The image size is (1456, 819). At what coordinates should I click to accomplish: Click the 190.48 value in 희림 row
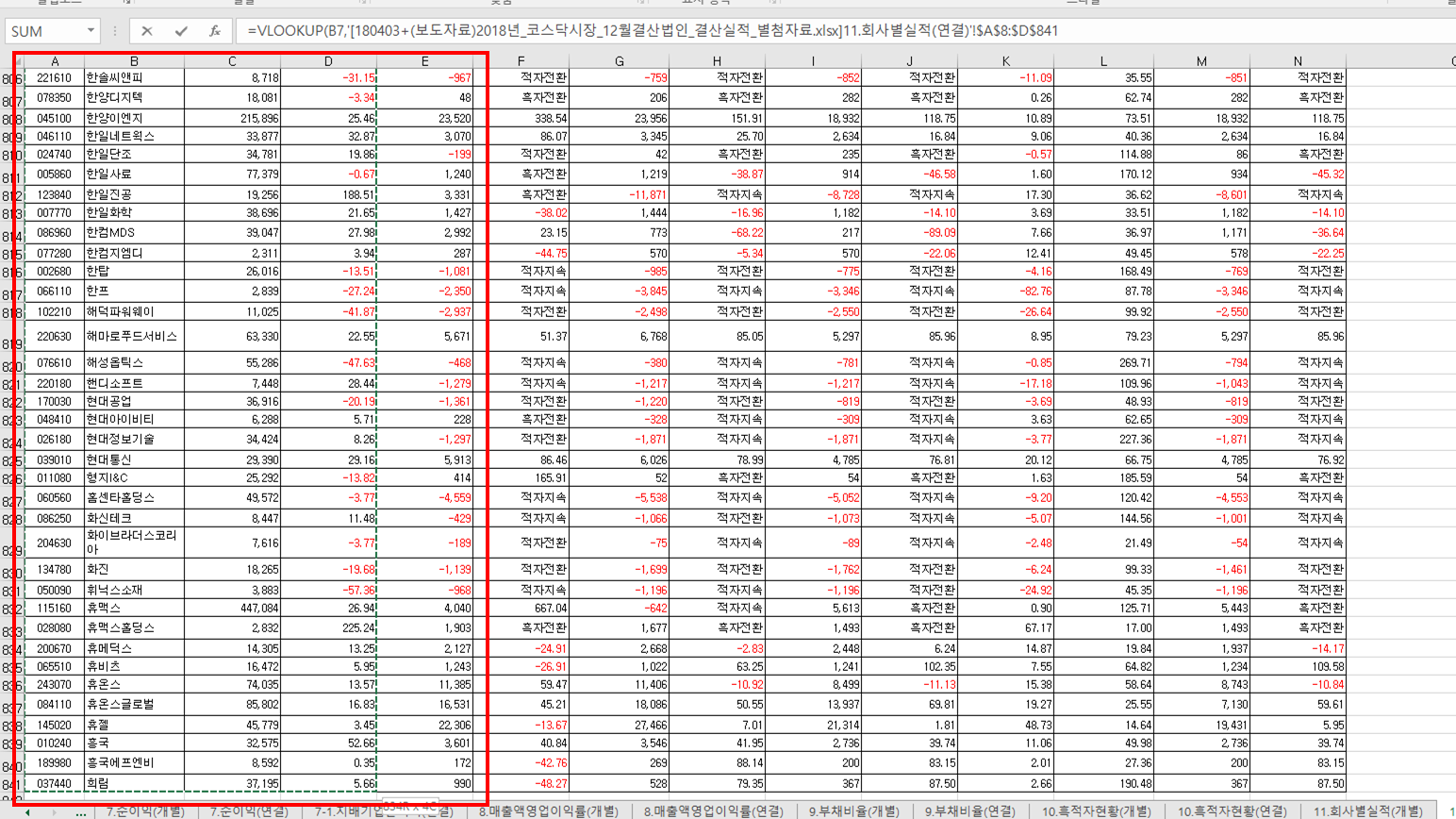[x=1103, y=783]
